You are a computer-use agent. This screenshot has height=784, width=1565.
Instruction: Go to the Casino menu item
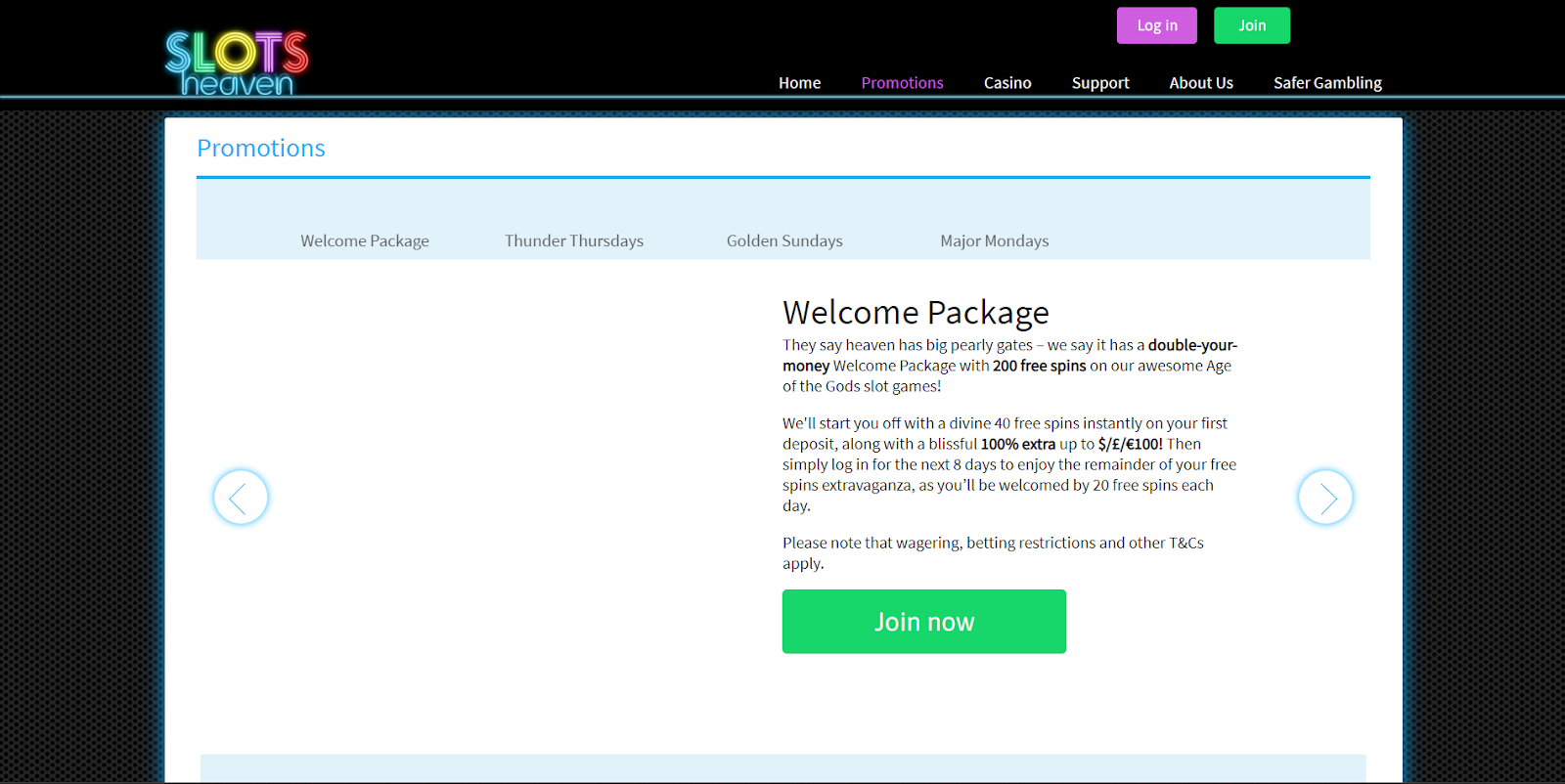point(1007,83)
